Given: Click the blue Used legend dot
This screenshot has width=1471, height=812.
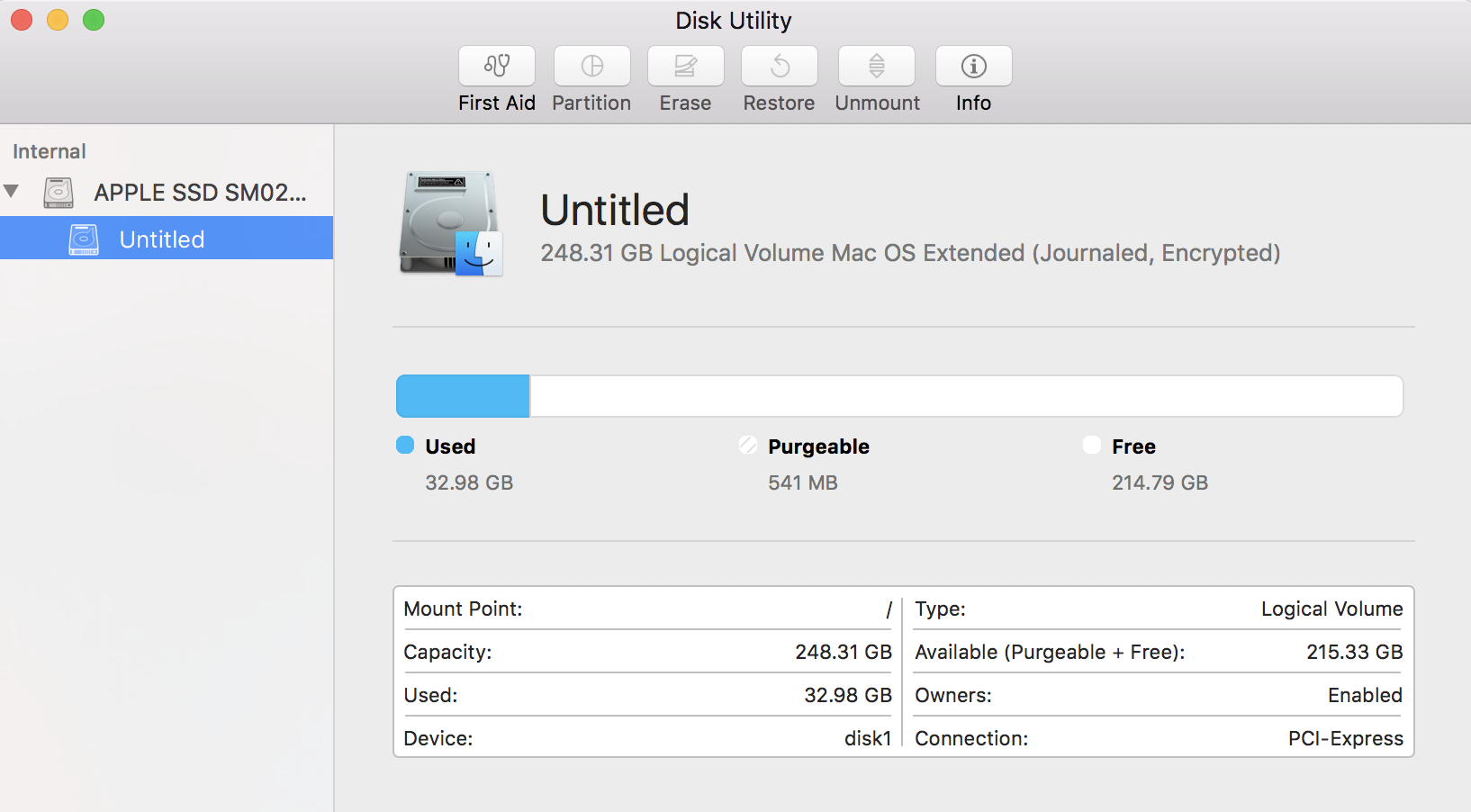Looking at the screenshot, I should [405, 445].
